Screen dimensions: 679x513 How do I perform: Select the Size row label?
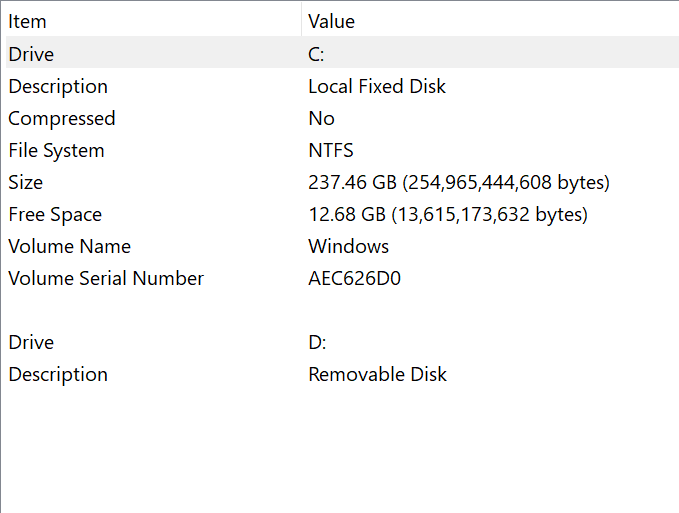point(26,182)
